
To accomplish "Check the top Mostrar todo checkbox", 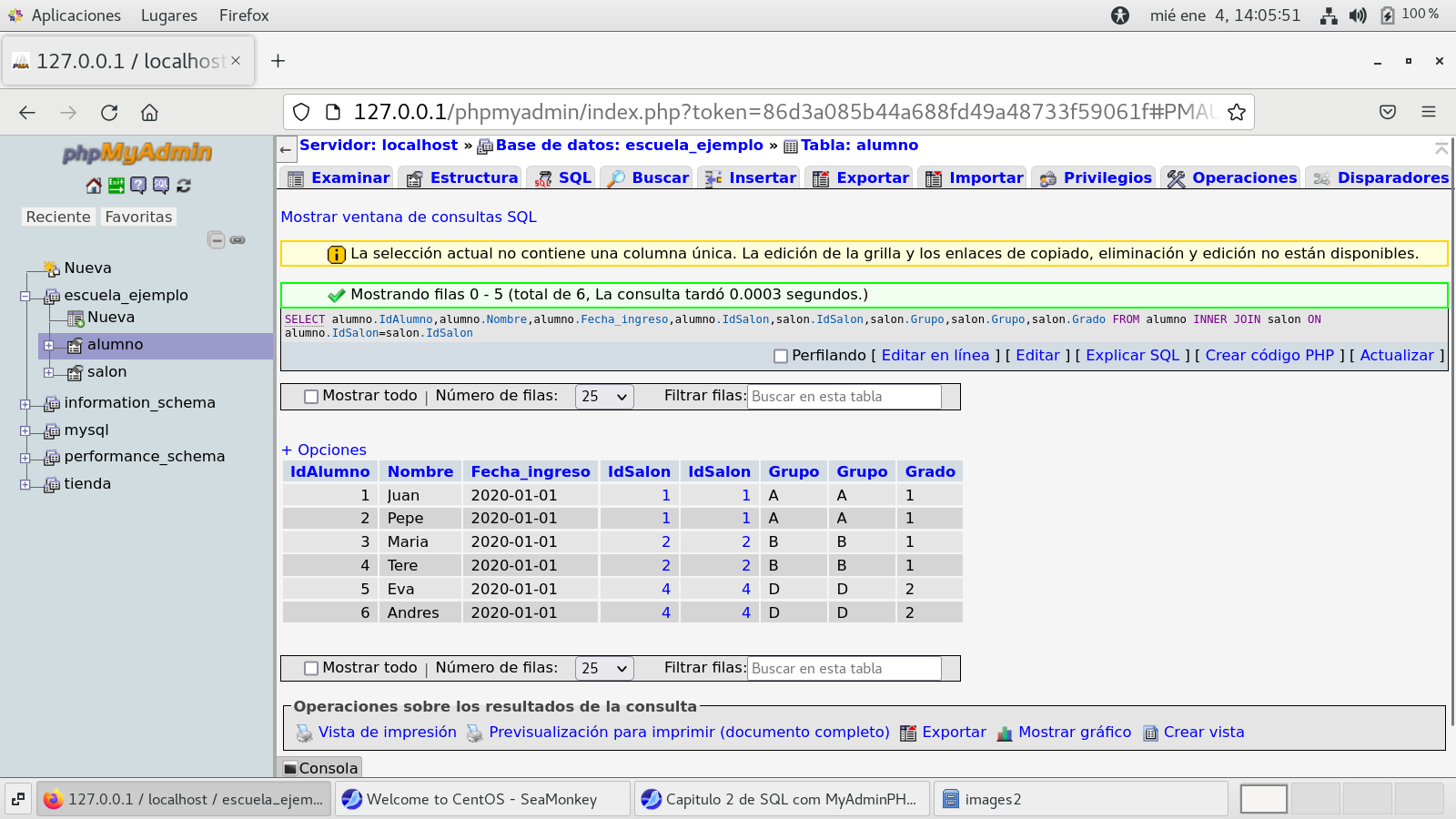I will 311,397.
